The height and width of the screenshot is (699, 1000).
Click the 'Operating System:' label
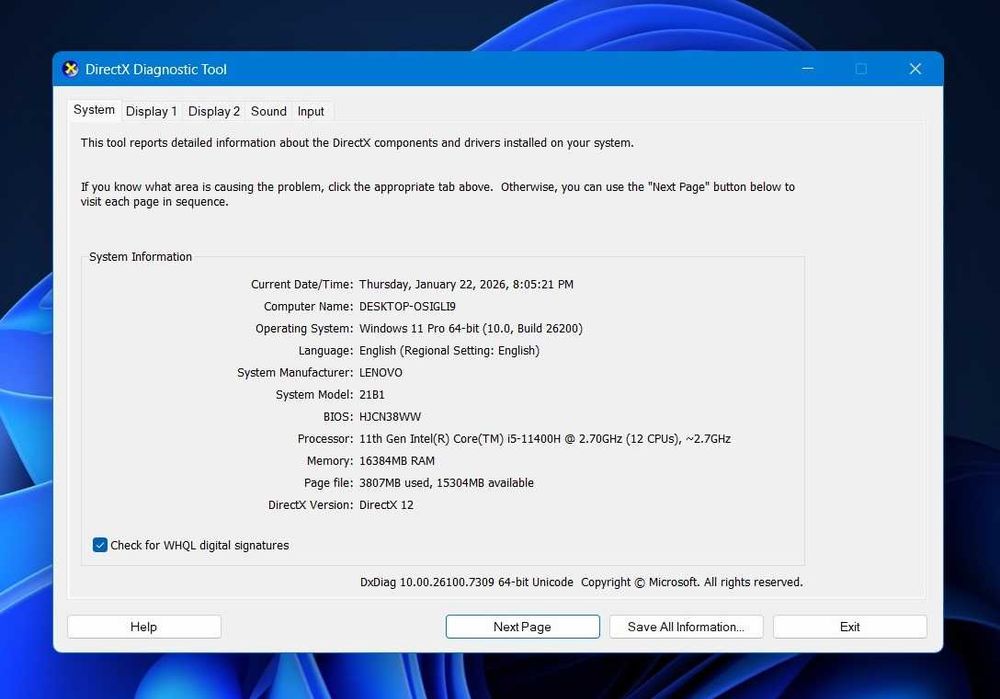(304, 328)
